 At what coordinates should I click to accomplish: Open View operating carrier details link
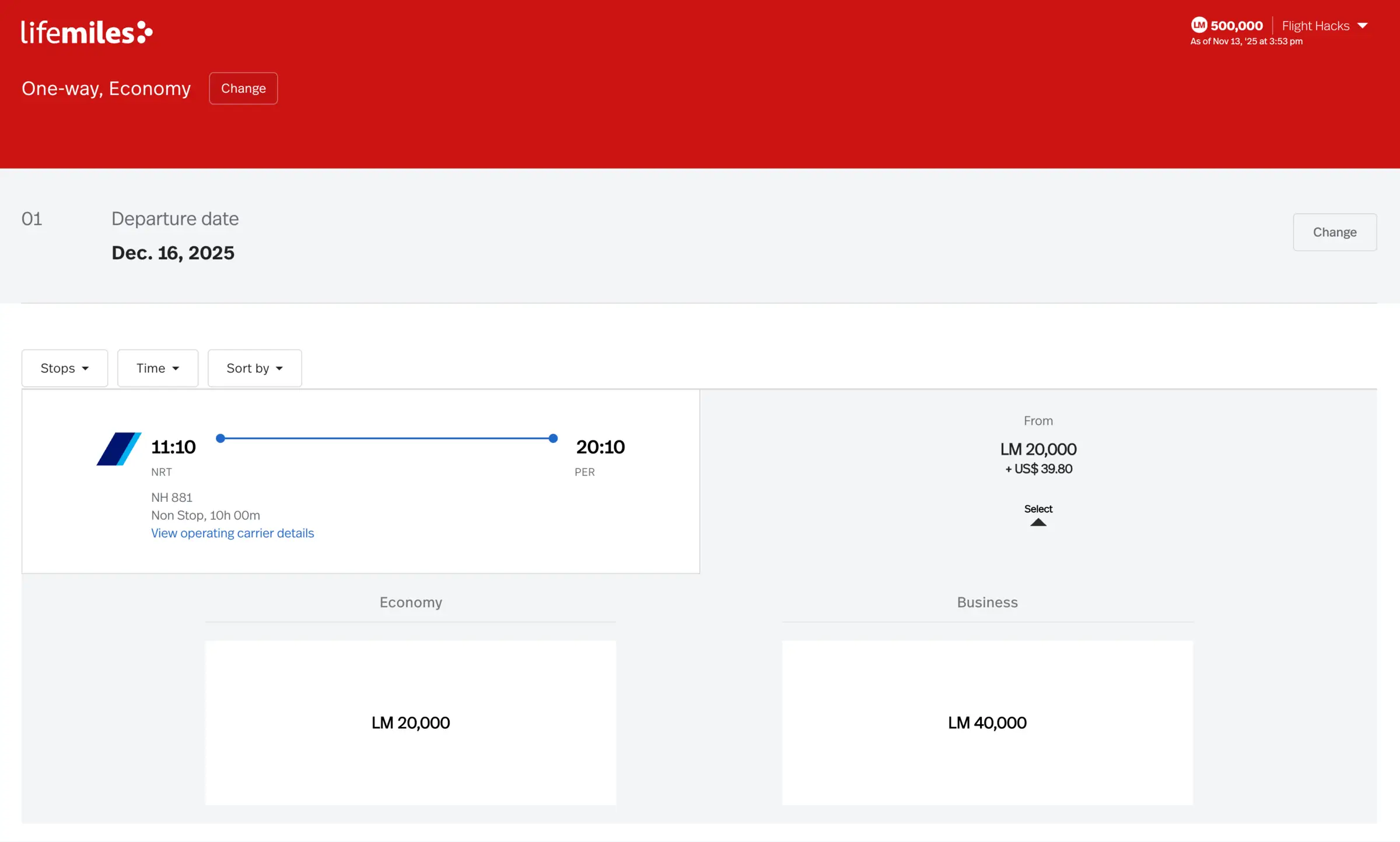pos(232,533)
